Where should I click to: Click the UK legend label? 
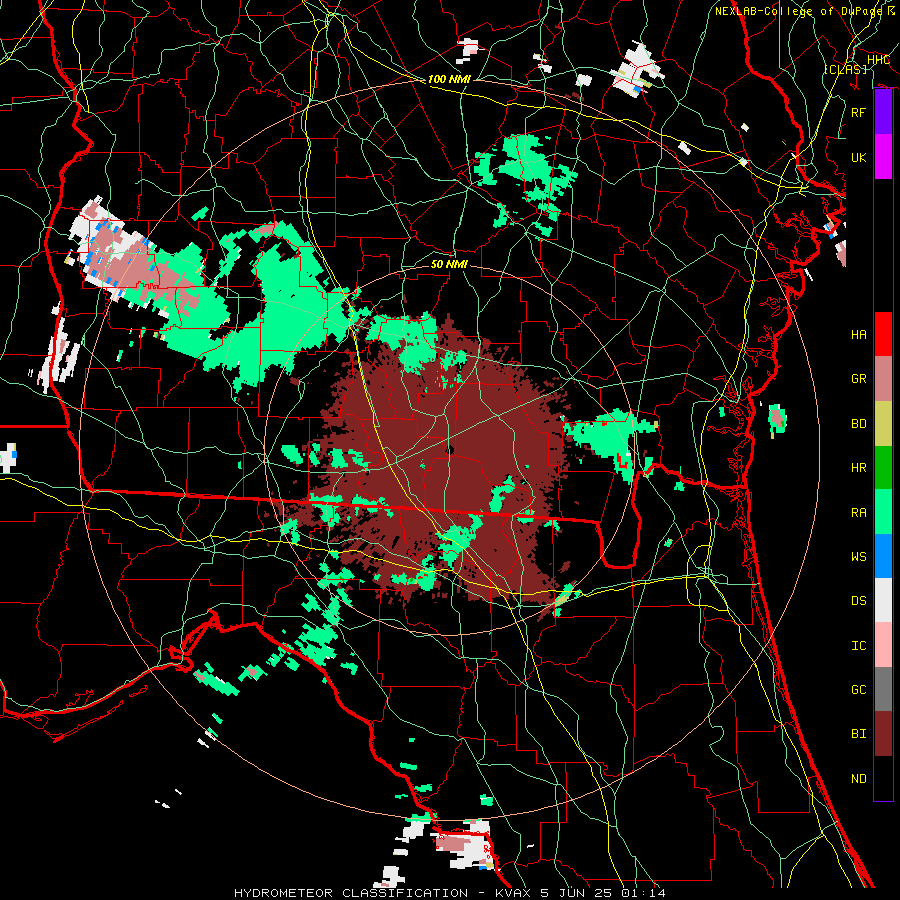[x=859, y=157]
